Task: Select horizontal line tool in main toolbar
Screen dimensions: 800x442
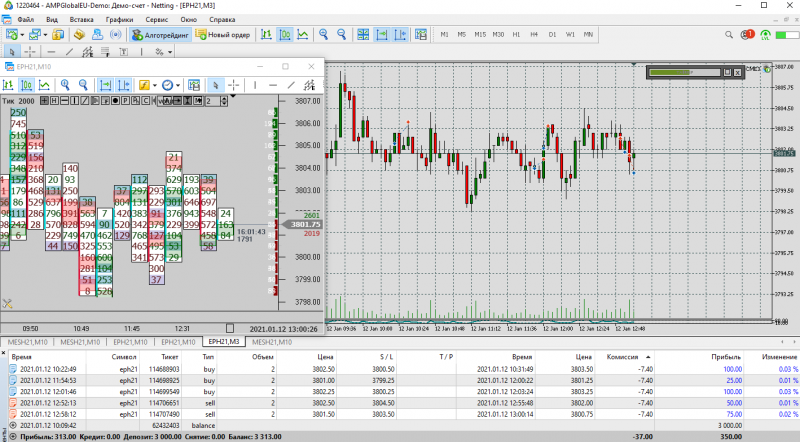Action: pyautogui.click(x=51, y=52)
